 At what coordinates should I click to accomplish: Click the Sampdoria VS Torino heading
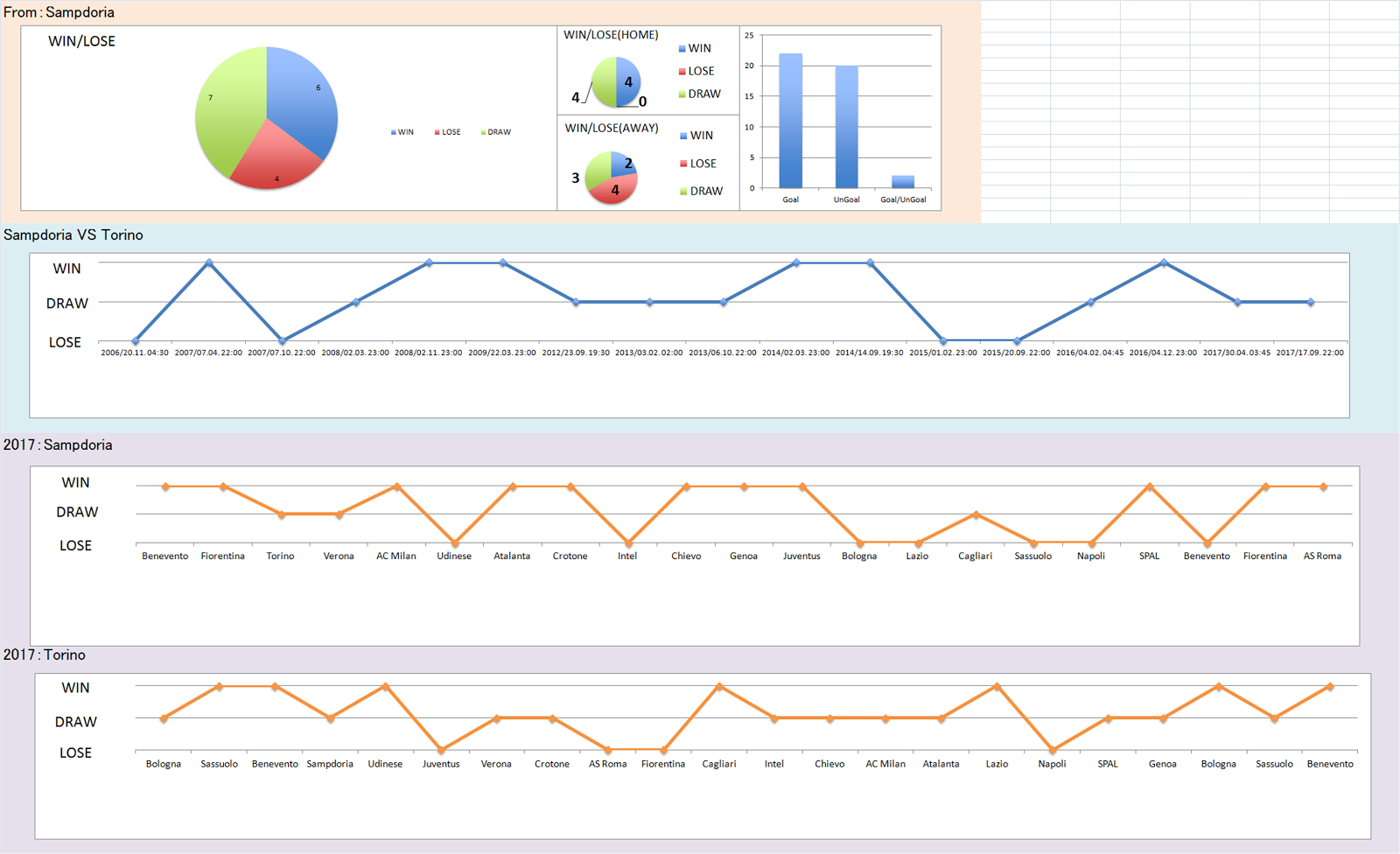[x=73, y=234]
